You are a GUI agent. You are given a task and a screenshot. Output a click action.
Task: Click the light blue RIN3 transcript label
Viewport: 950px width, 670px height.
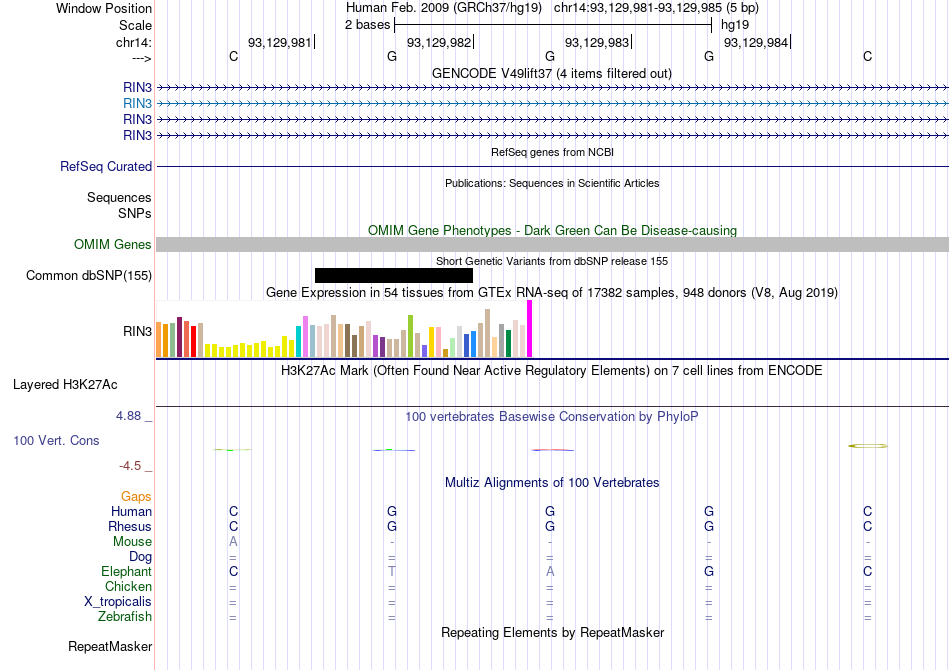point(138,104)
